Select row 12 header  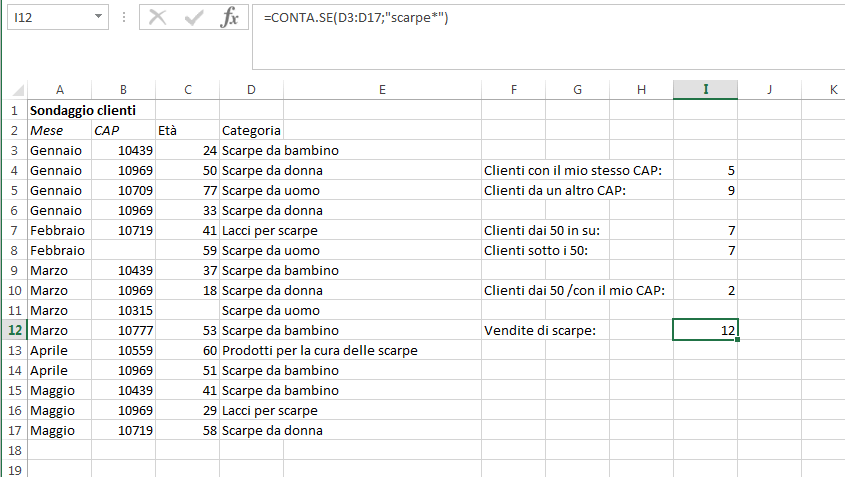pyautogui.click(x=15, y=330)
